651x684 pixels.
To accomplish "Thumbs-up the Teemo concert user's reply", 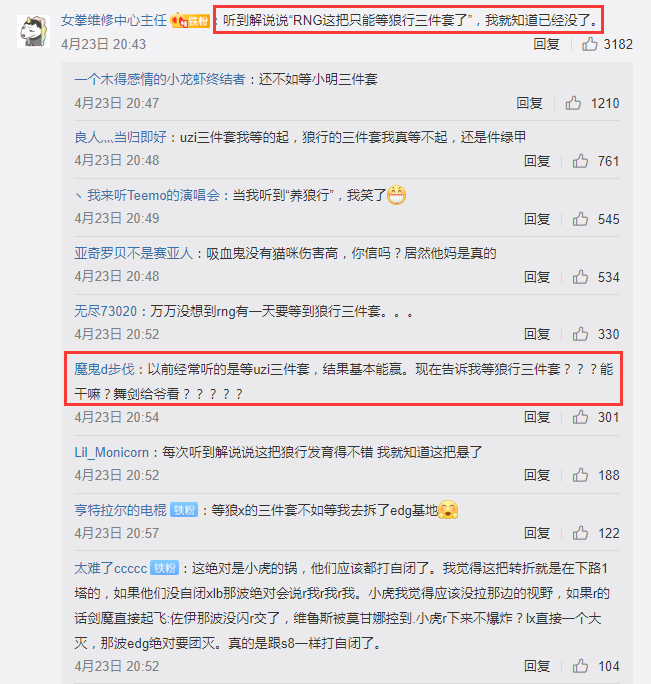I will pyautogui.click(x=580, y=219).
